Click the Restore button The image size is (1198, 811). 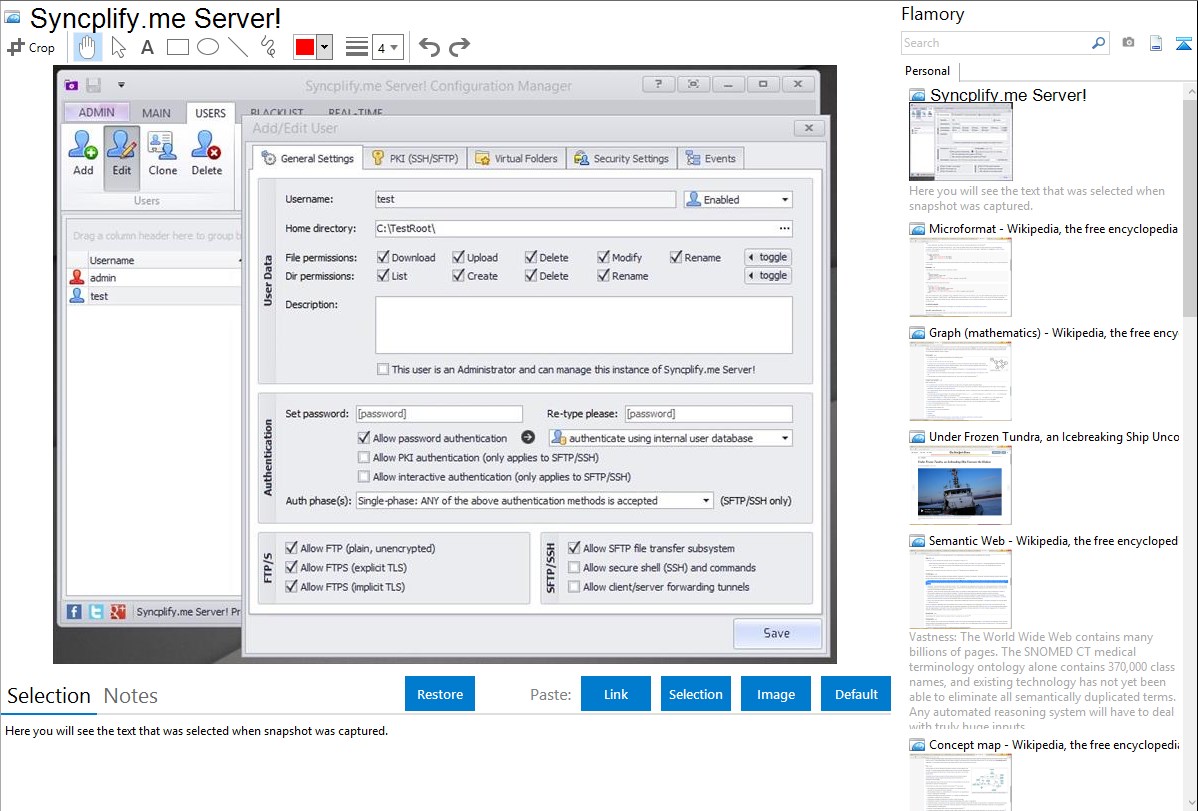[x=440, y=694]
